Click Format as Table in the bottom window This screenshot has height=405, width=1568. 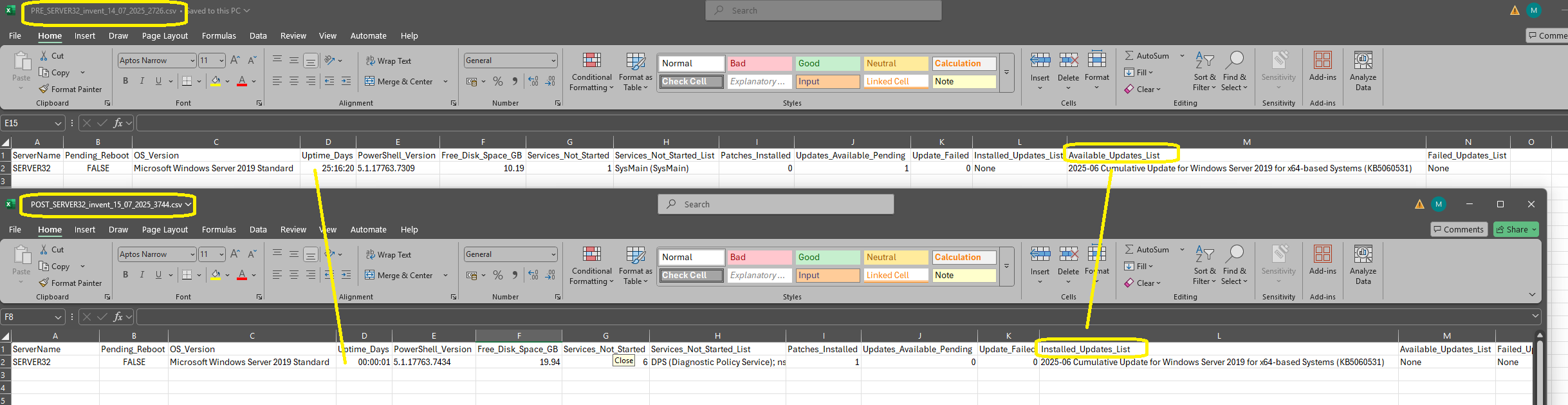tap(635, 265)
